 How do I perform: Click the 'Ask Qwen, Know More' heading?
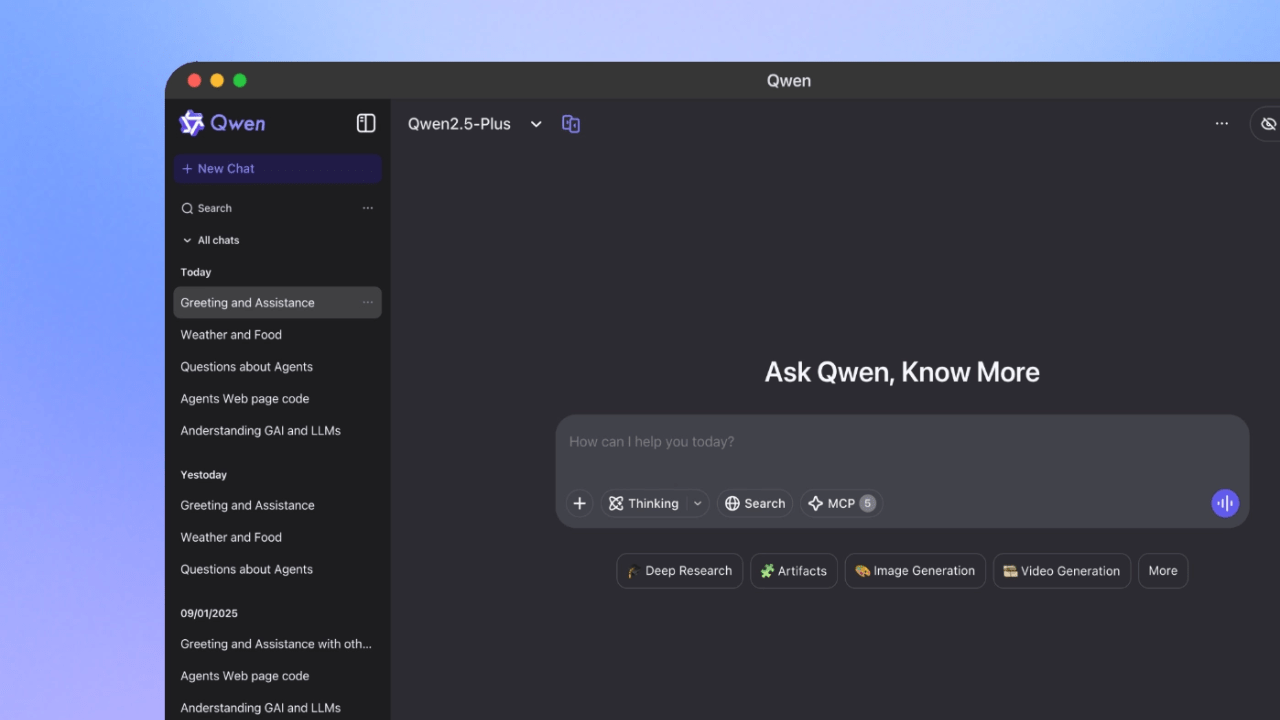(x=902, y=372)
